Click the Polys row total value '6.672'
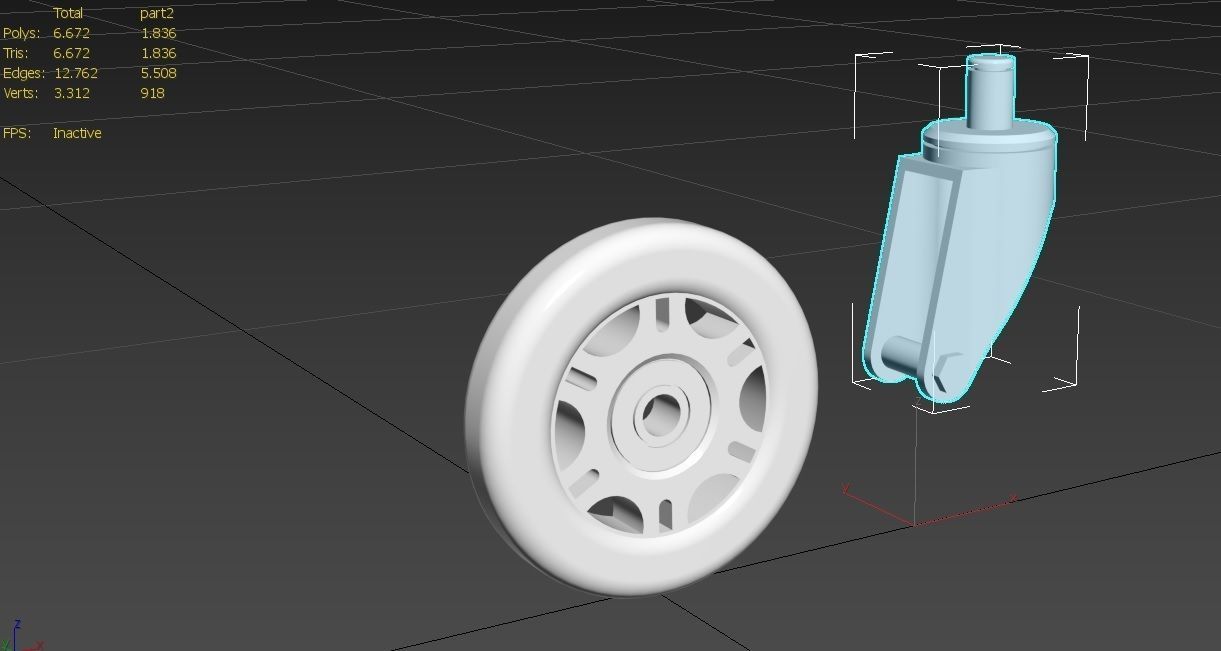Image resolution: width=1221 pixels, height=651 pixels. [x=71, y=33]
